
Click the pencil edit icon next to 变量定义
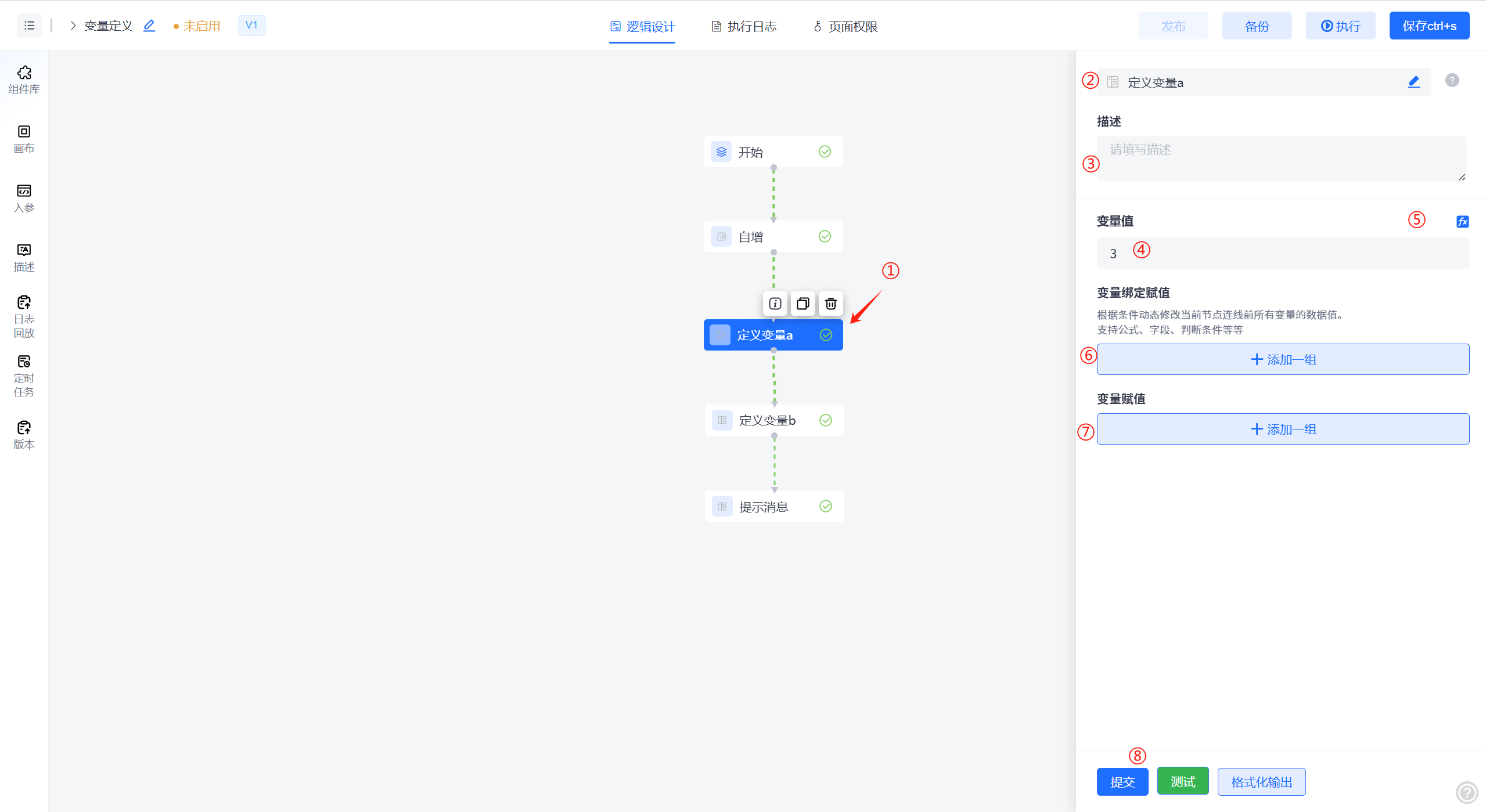click(x=149, y=26)
